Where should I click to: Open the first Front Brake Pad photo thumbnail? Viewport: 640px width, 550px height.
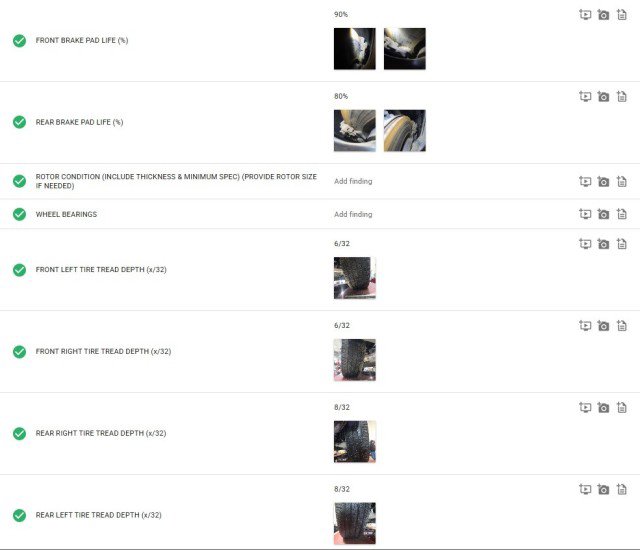tap(355, 49)
